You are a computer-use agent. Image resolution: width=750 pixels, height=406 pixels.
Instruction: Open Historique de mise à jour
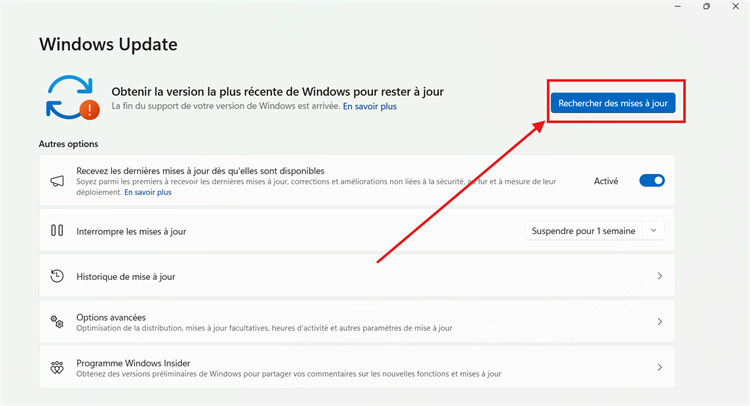(x=357, y=276)
